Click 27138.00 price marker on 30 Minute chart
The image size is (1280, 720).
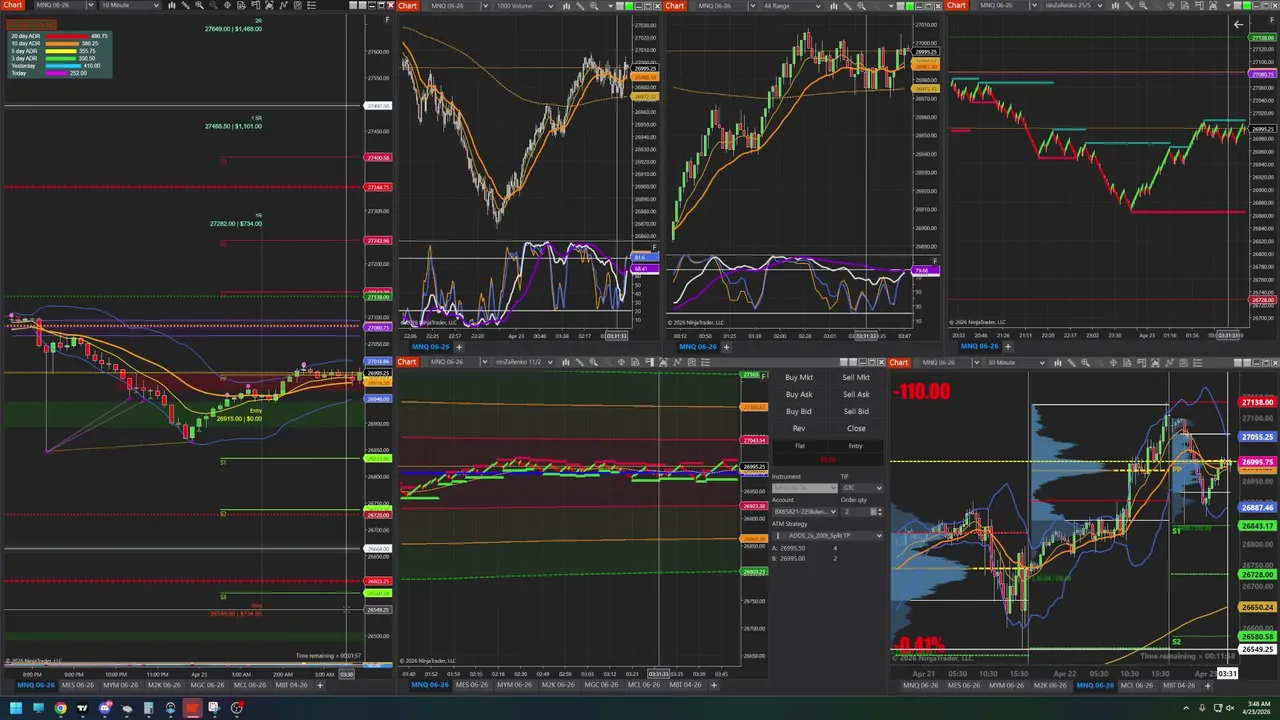tap(1257, 402)
